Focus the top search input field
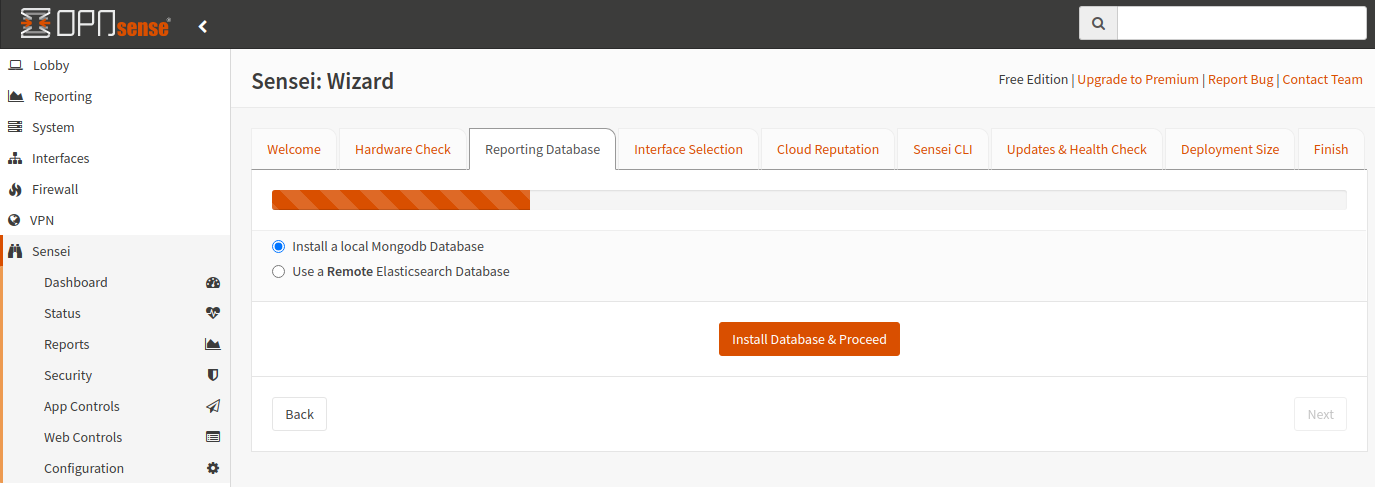The height and width of the screenshot is (487, 1375). 1240,24
